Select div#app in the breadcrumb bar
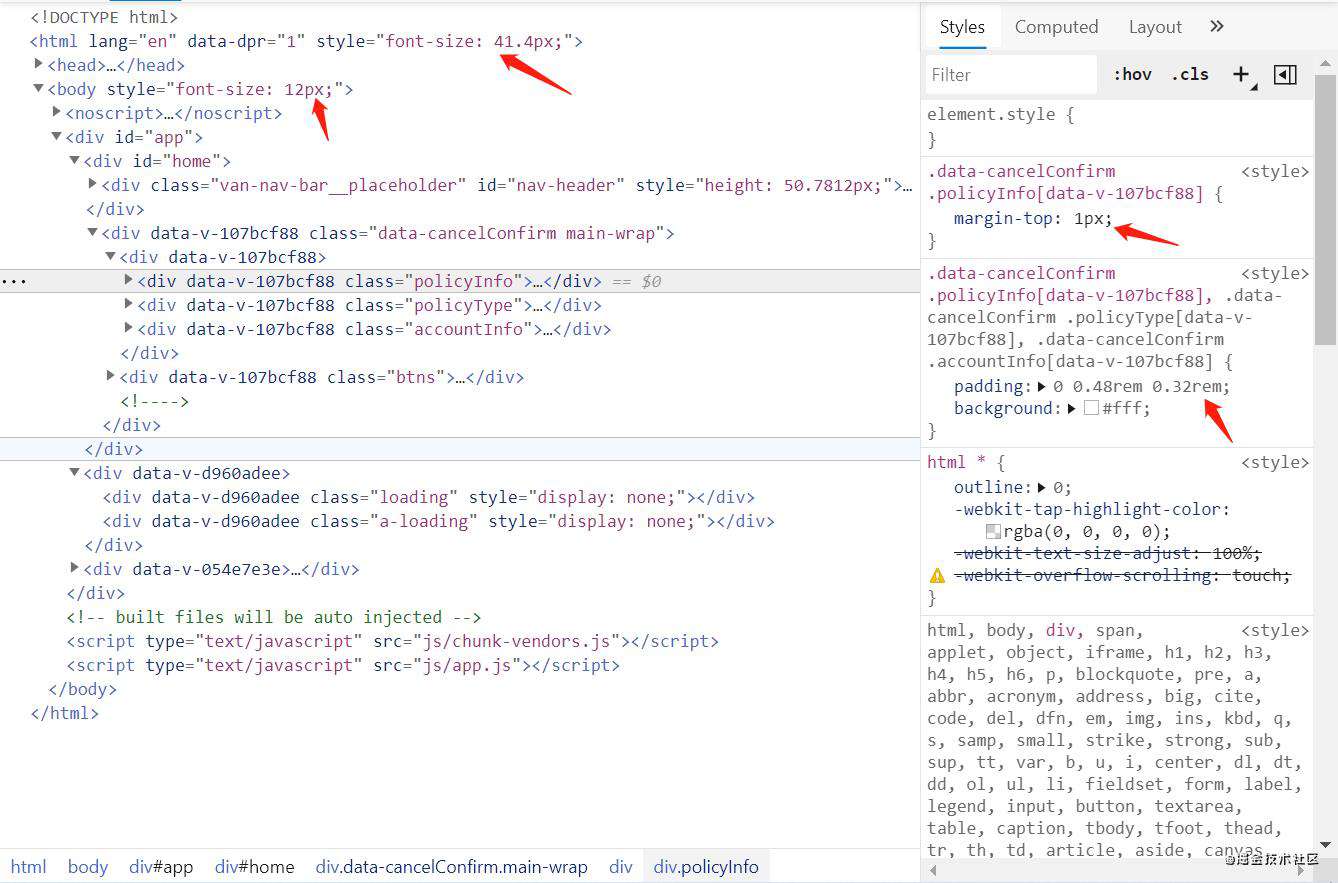Screen dimensions: 1338x883 click(161, 867)
